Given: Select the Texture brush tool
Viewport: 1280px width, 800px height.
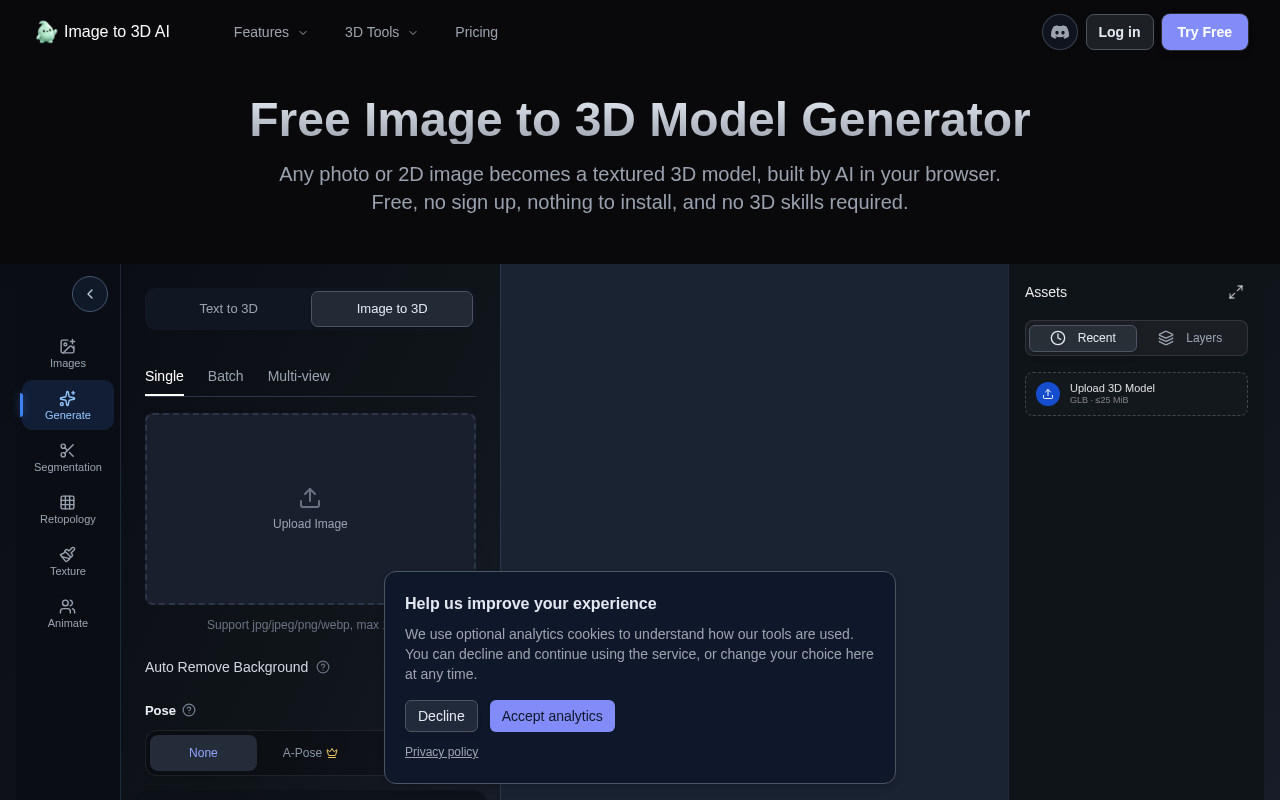Looking at the screenshot, I should click(68, 562).
